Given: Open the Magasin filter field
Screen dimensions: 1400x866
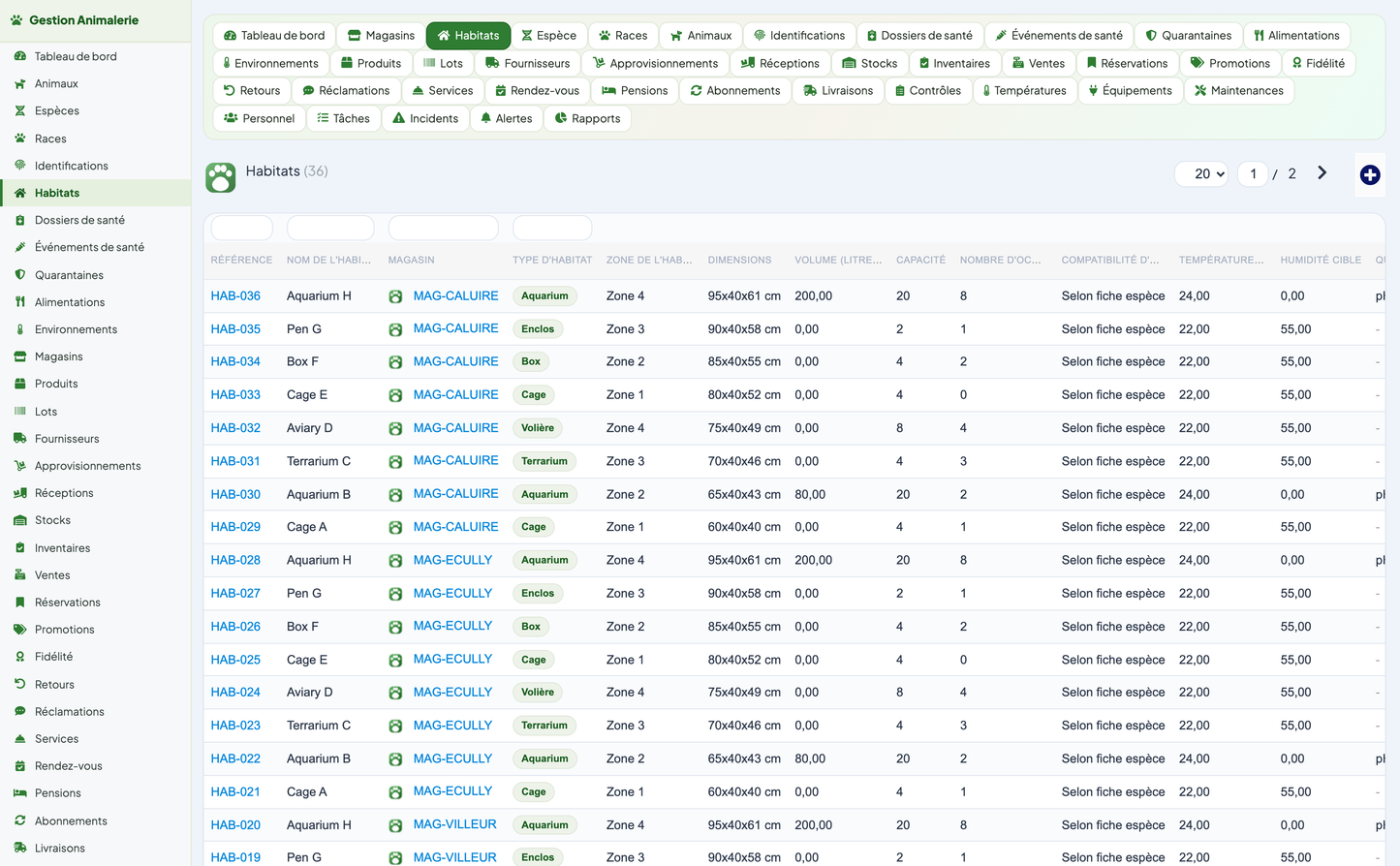Looking at the screenshot, I should coord(444,228).
